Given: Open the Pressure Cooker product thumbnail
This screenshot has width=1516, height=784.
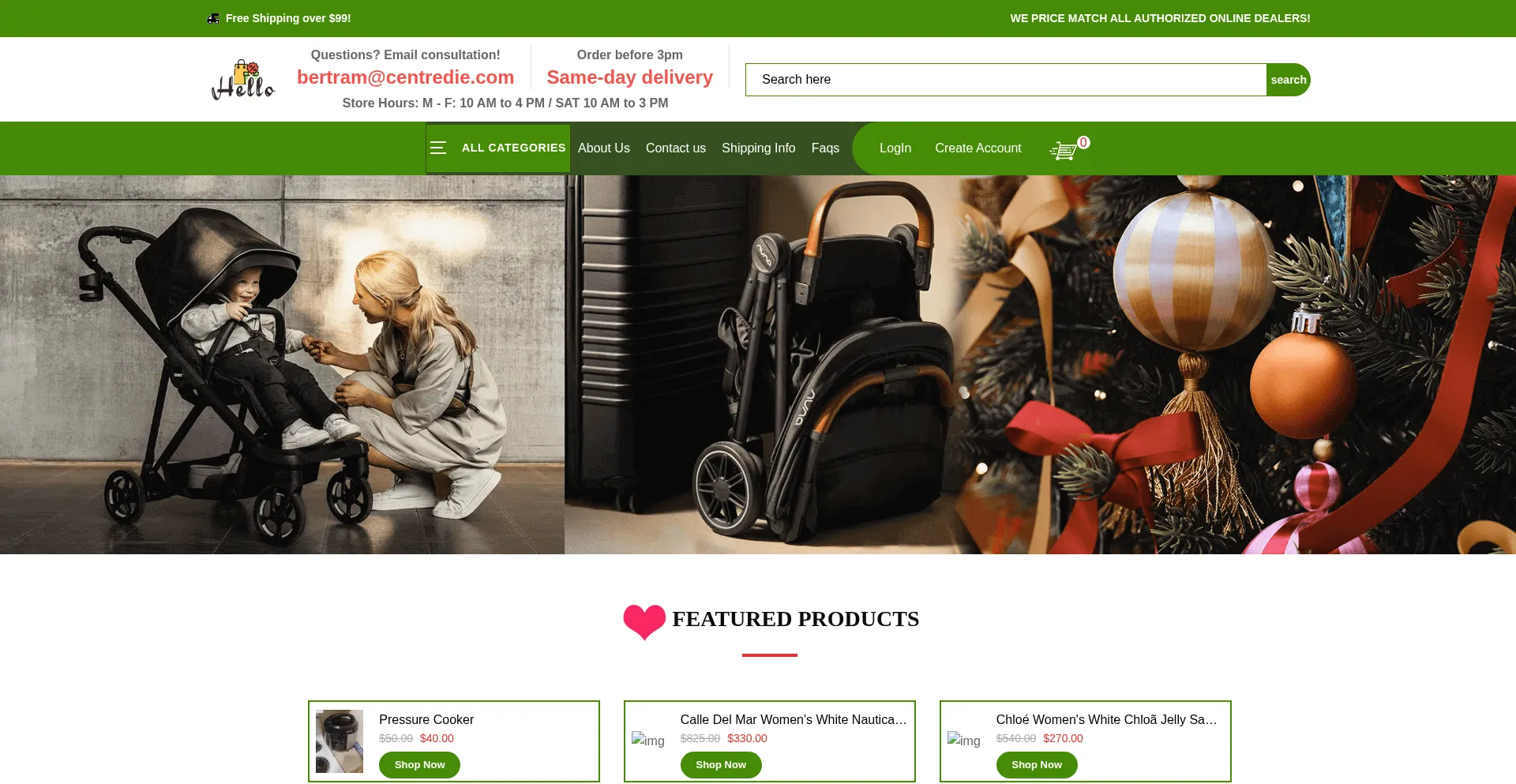Looking at the screenshot, I should pyautogui.click(x=340, y=741).
